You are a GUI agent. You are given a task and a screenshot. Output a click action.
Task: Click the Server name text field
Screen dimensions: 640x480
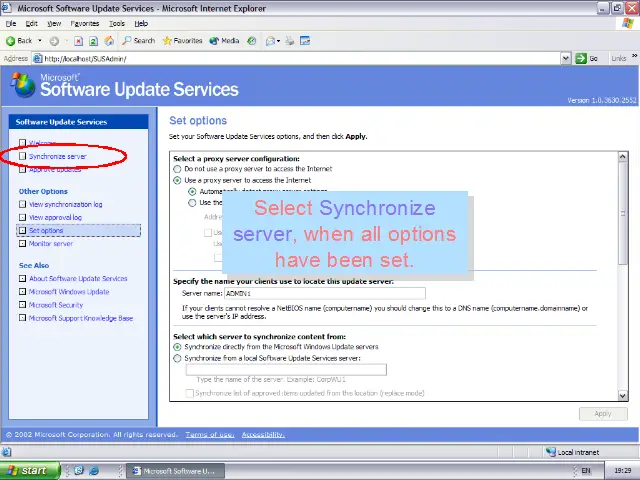[325, 293]
